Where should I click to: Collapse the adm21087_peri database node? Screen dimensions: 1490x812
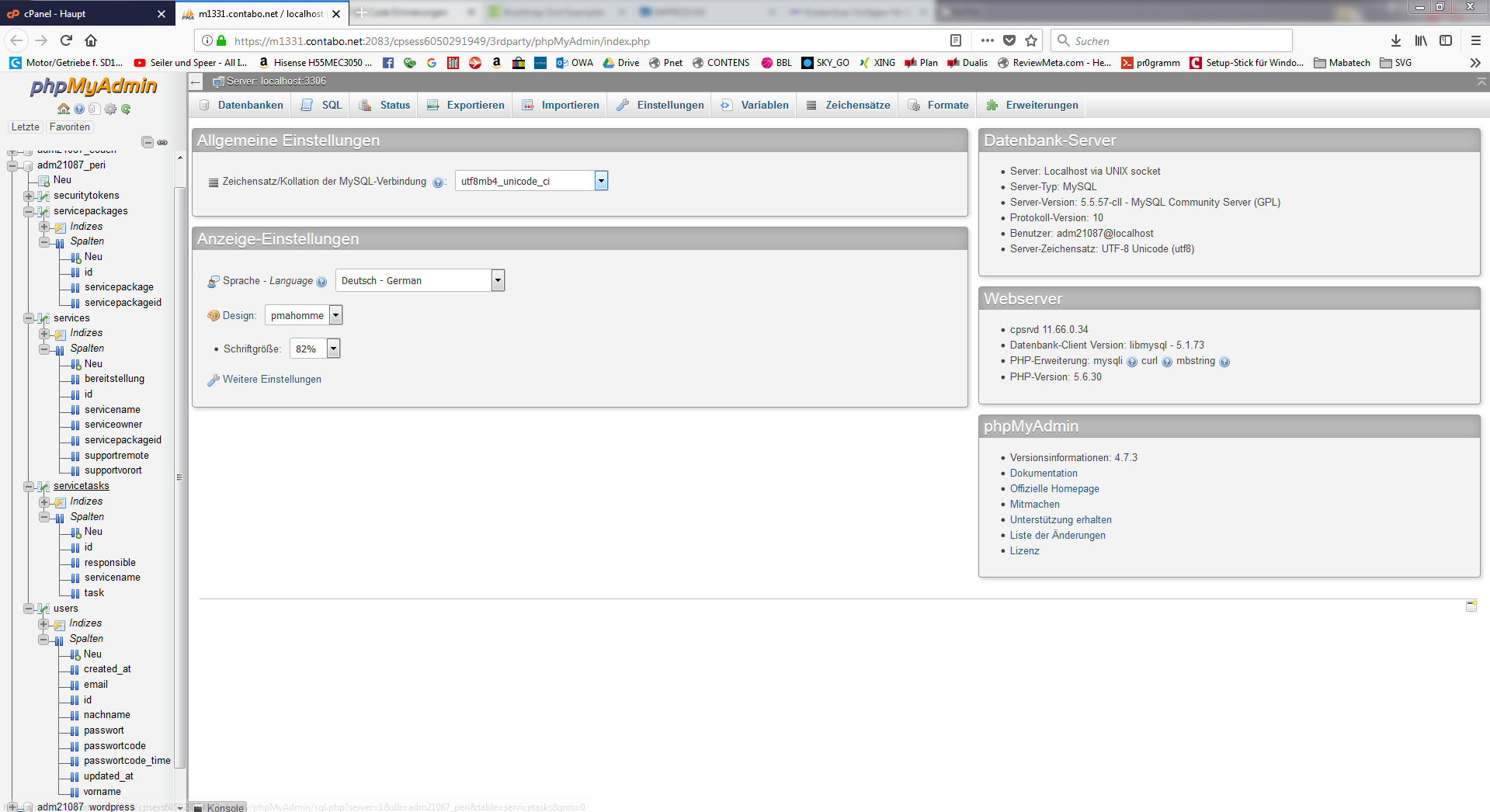(x=12, y=165)
